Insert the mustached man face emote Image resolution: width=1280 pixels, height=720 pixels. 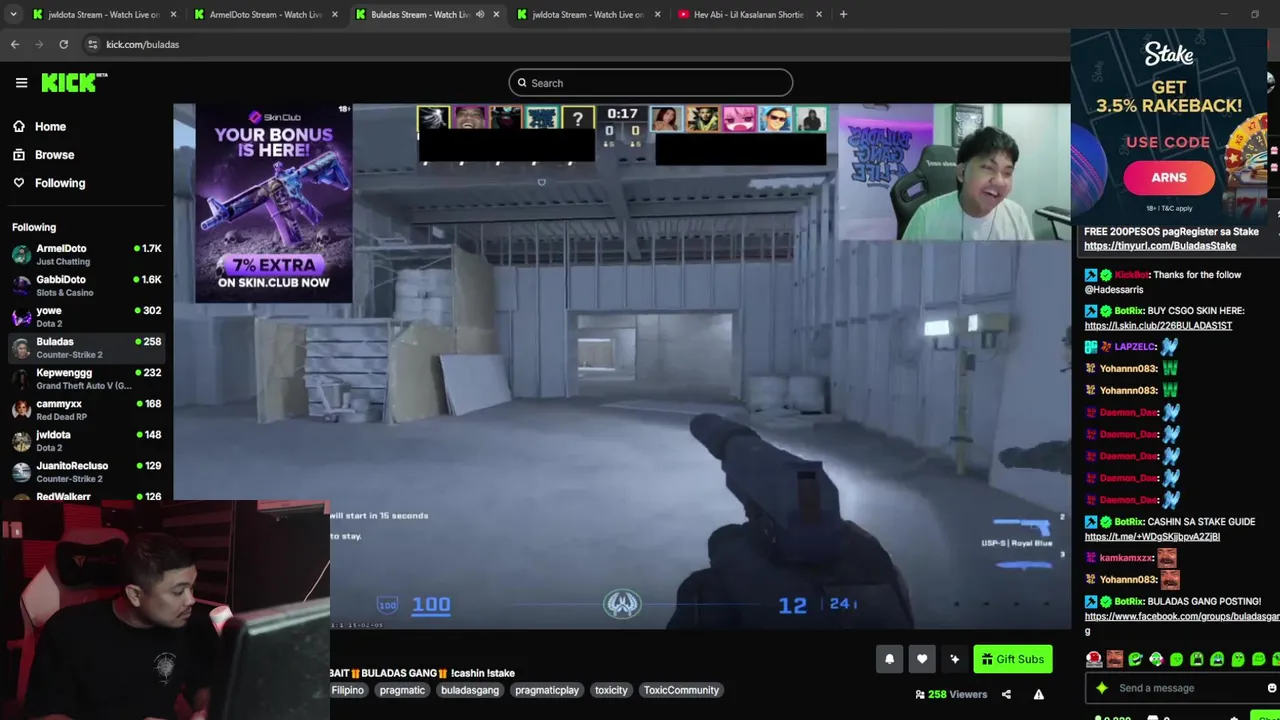[x=1114, y=659]
